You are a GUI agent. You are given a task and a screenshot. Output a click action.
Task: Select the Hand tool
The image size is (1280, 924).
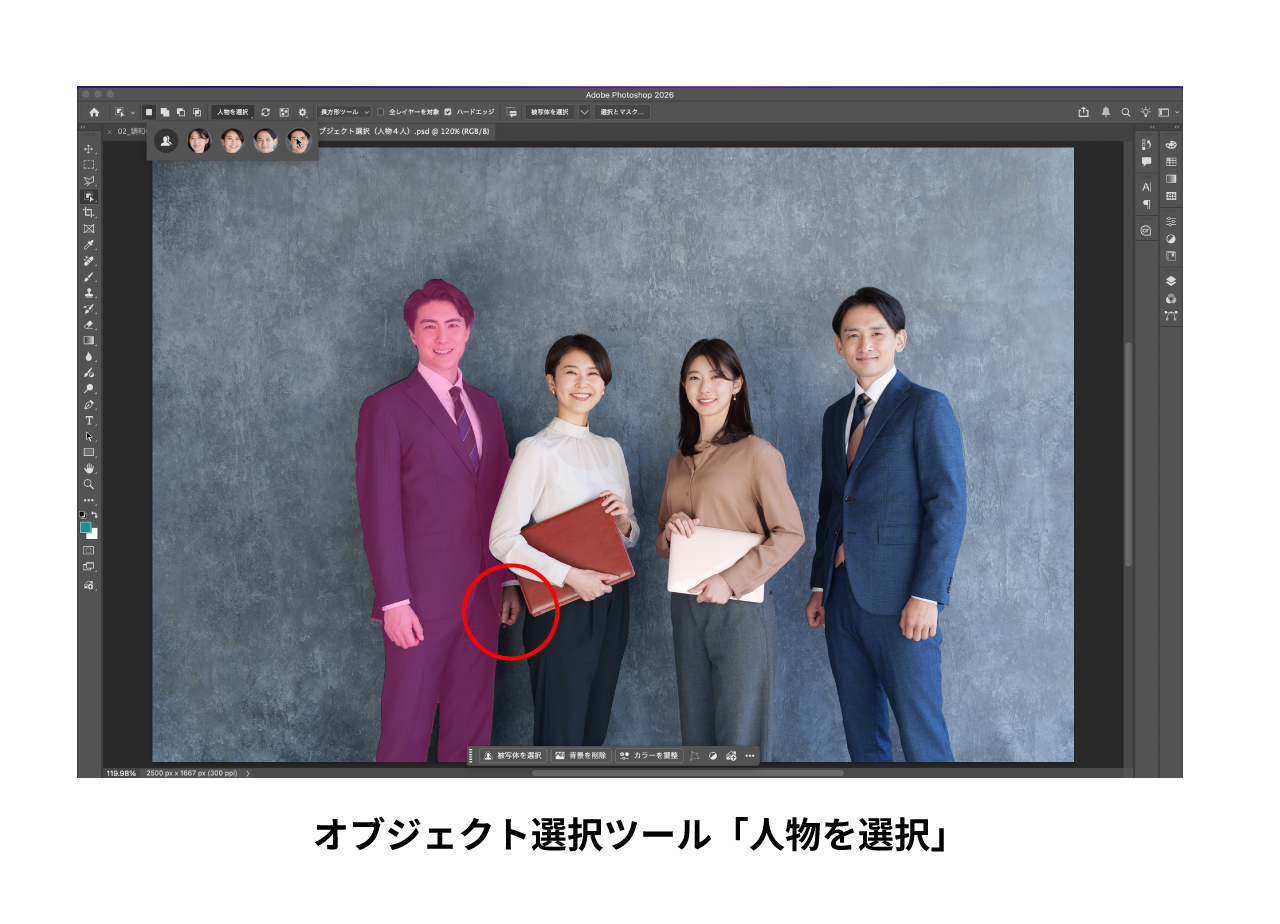89,468
